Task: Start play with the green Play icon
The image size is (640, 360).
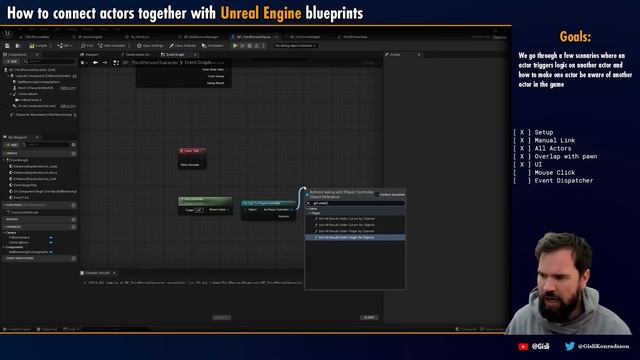Action: pos(235,46)
